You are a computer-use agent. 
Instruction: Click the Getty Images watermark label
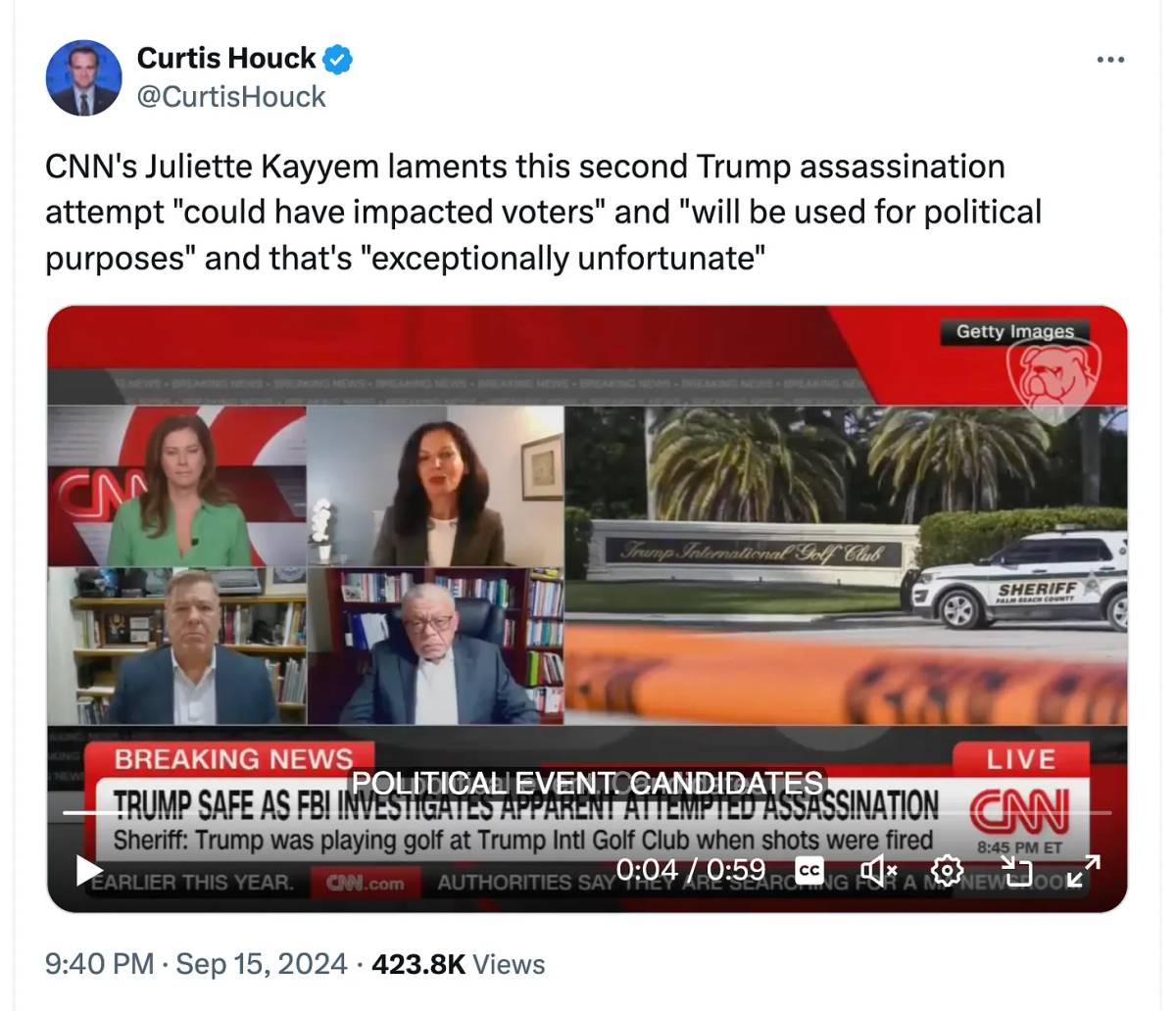(1015, 331)
